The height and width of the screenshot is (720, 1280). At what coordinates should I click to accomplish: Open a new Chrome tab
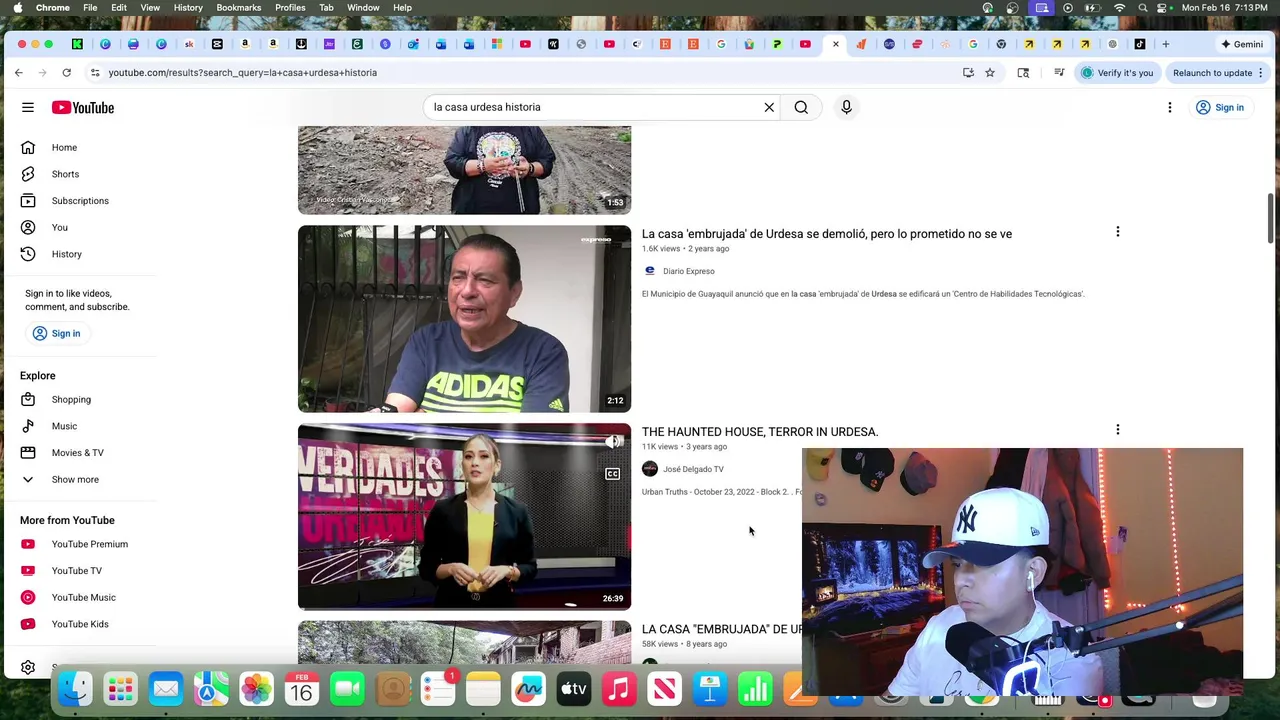pos(1165,44)
